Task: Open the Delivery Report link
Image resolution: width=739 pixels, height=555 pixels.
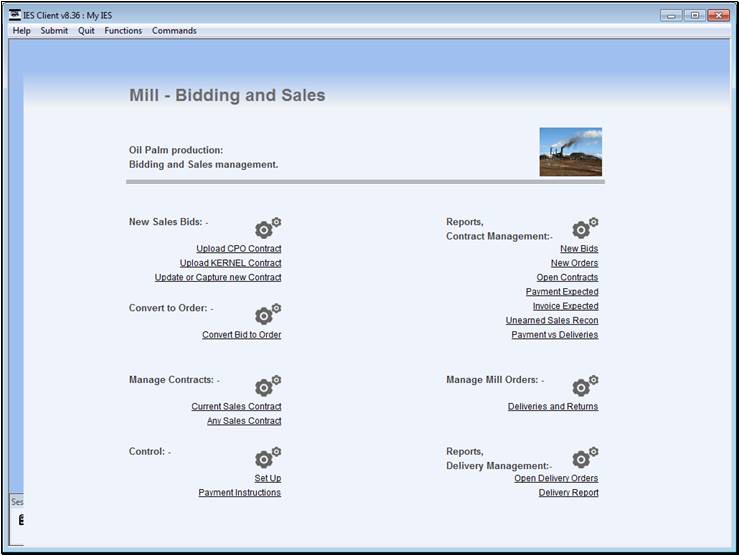Action: point(568,492)
